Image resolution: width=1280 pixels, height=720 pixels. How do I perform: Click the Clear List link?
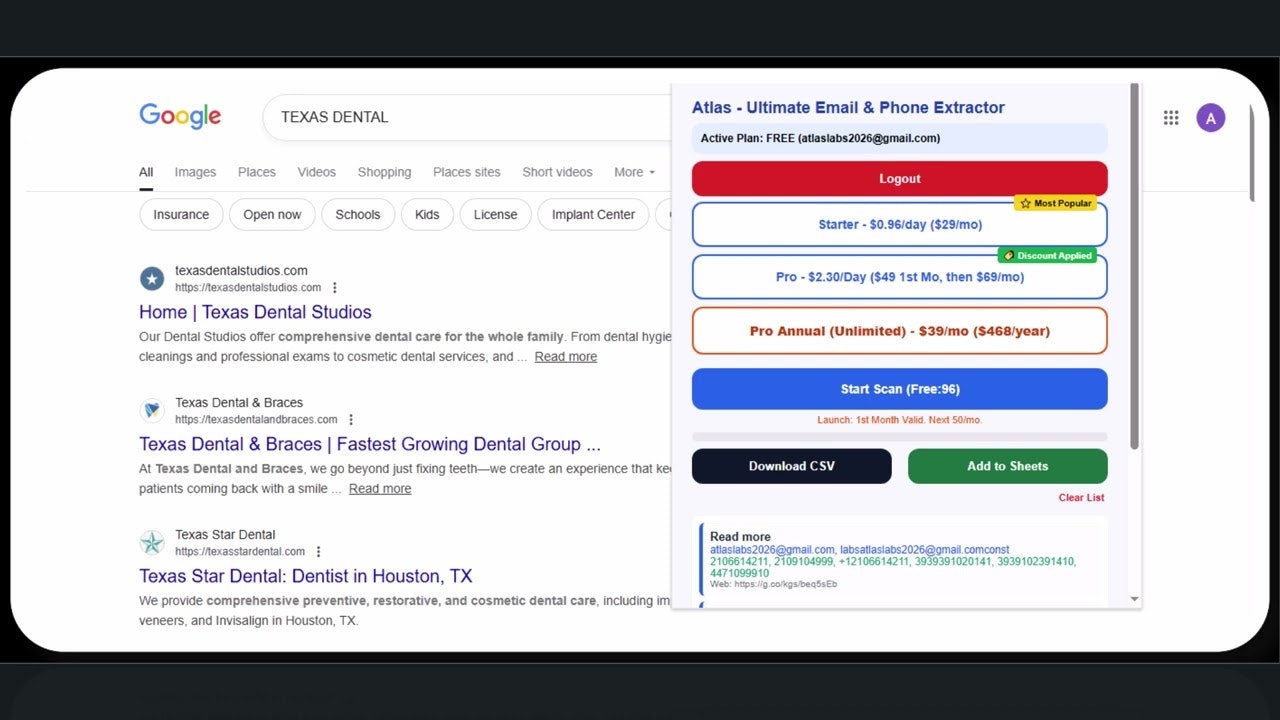pos(1081,497)
